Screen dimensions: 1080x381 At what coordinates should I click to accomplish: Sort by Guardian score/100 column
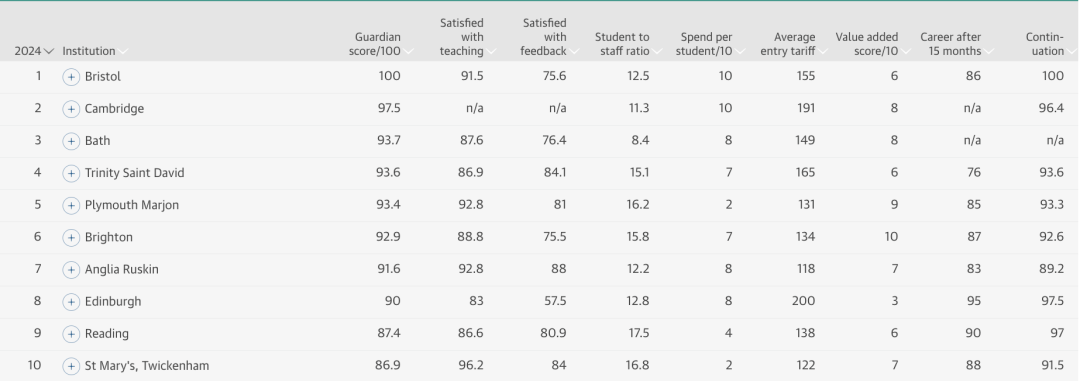coord(380,44)
